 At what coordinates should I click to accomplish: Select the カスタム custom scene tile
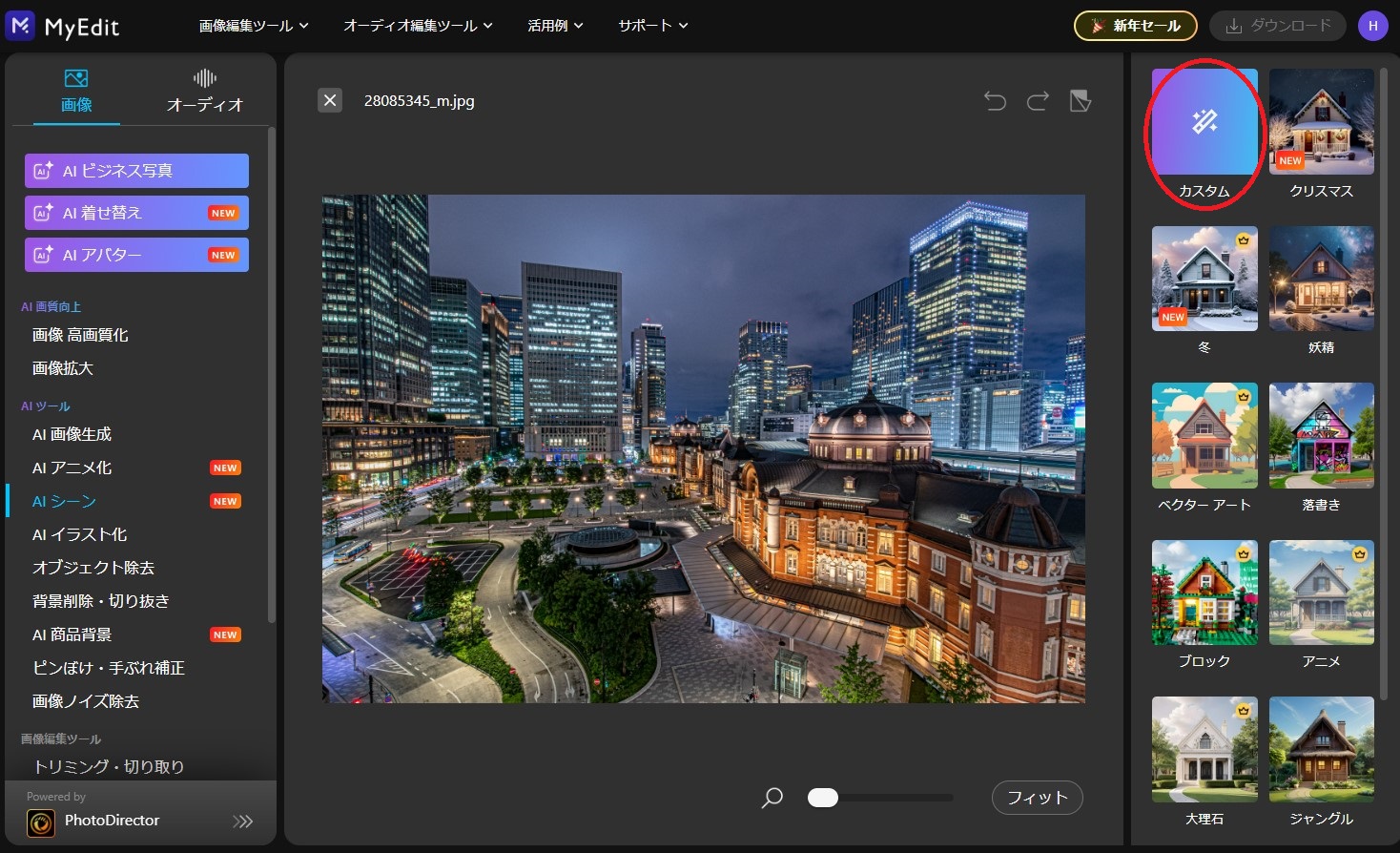coord(1204,122)
